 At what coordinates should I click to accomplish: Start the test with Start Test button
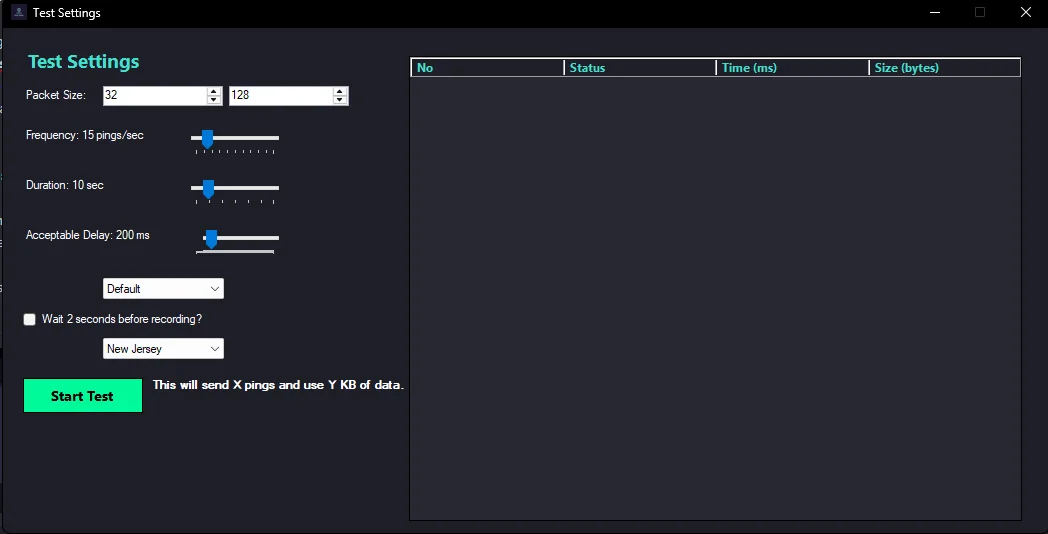[x=83, y=396]
